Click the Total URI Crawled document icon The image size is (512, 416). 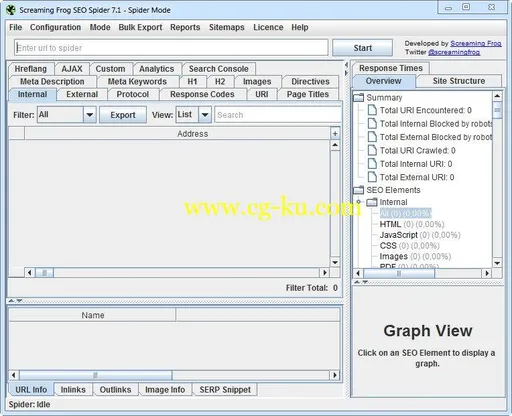point(372,150)
